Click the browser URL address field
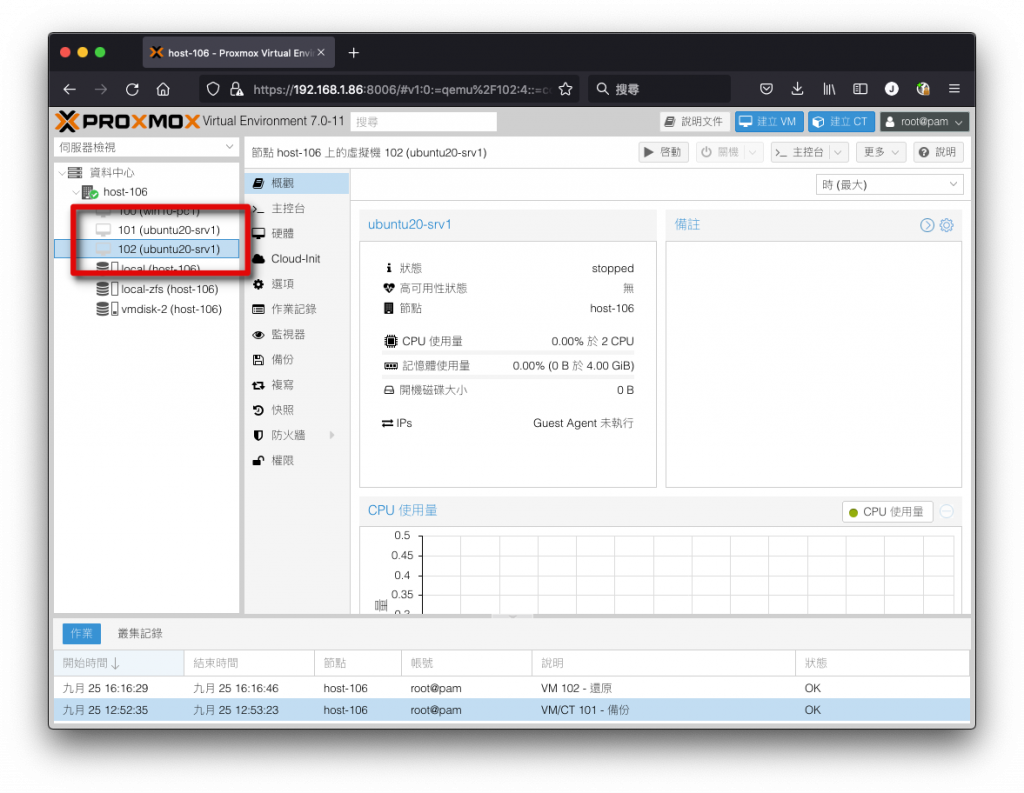 tap(402, 89)
